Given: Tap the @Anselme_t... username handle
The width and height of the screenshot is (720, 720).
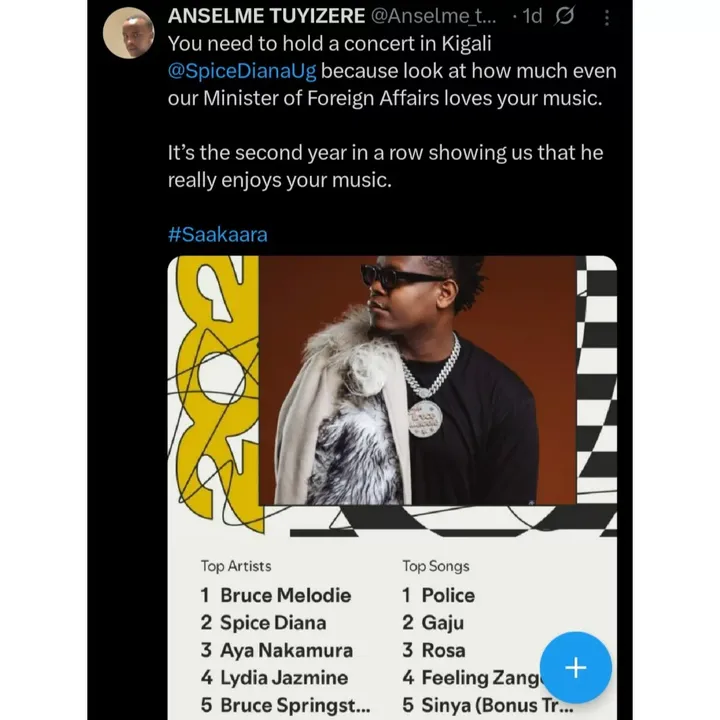Looking at the screenshot, I should 433,17.
